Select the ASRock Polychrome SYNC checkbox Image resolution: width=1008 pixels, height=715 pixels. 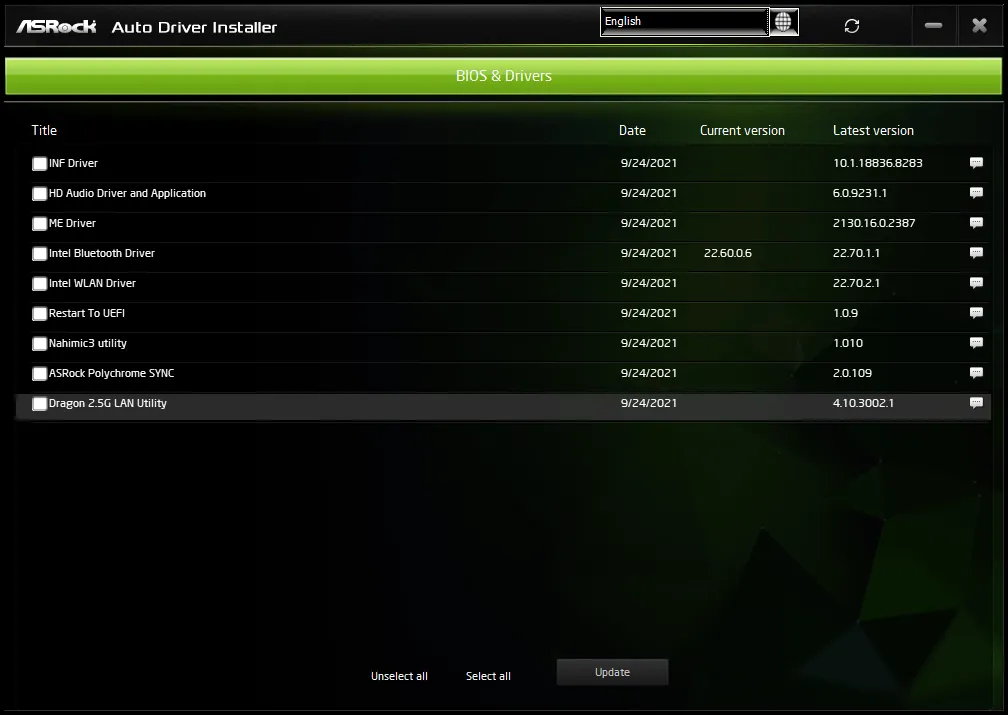(39, 374)
